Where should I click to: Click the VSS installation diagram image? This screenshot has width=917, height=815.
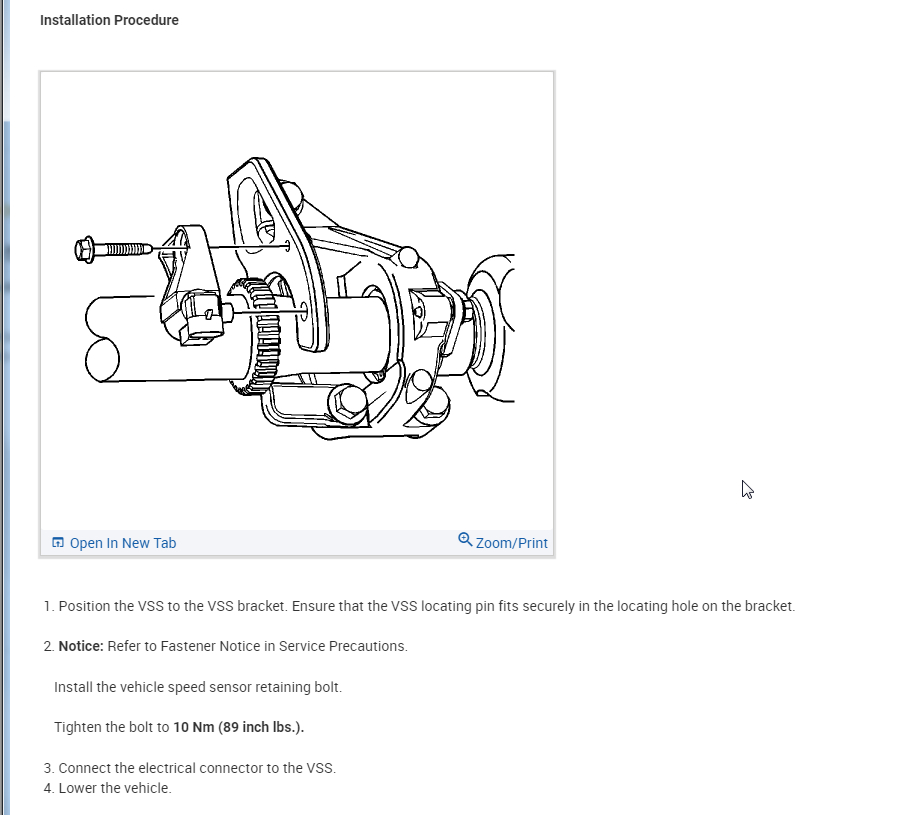[x=297, y=299]
